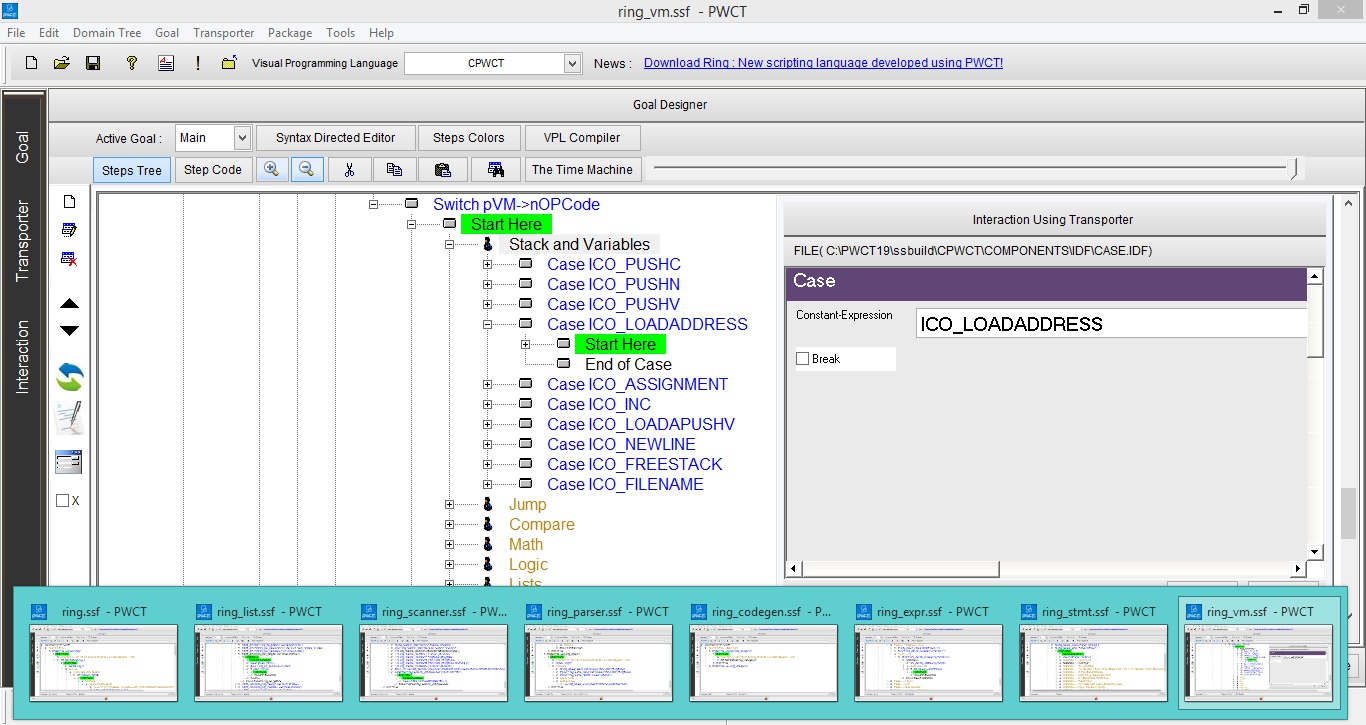This screenshot has height=725, width=1366.
Task: Open the Transporter menu
Action: click(x=223, y=33)
